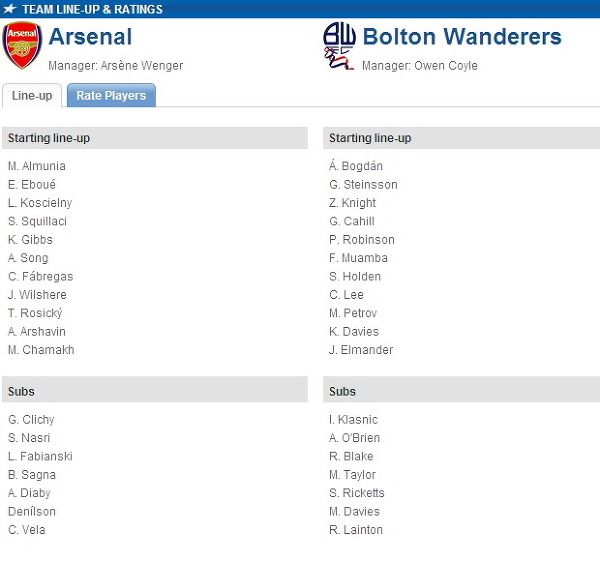The width and height of the screenshot is (600, 561).
Task: Click on G. Cahill in Bolton line-up
Action: coord(352,221)
